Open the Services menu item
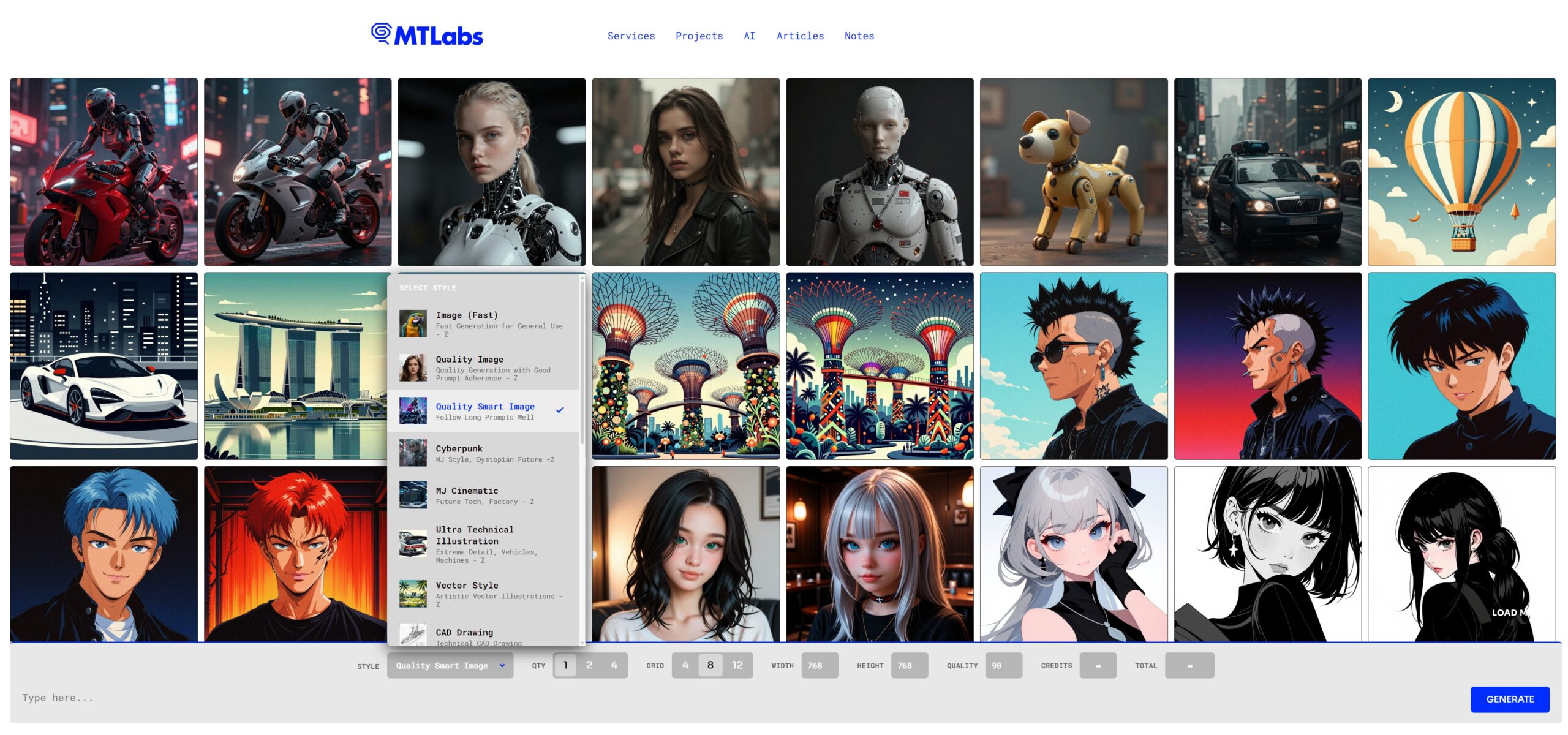The width and height of the screenshot is (1568, 735). click(631, 36)
